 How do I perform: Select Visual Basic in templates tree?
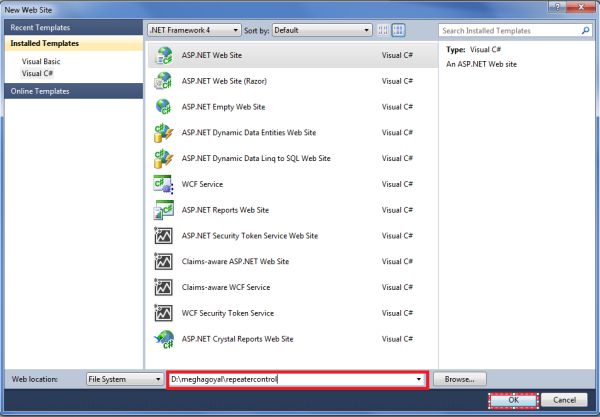point(41,61)
